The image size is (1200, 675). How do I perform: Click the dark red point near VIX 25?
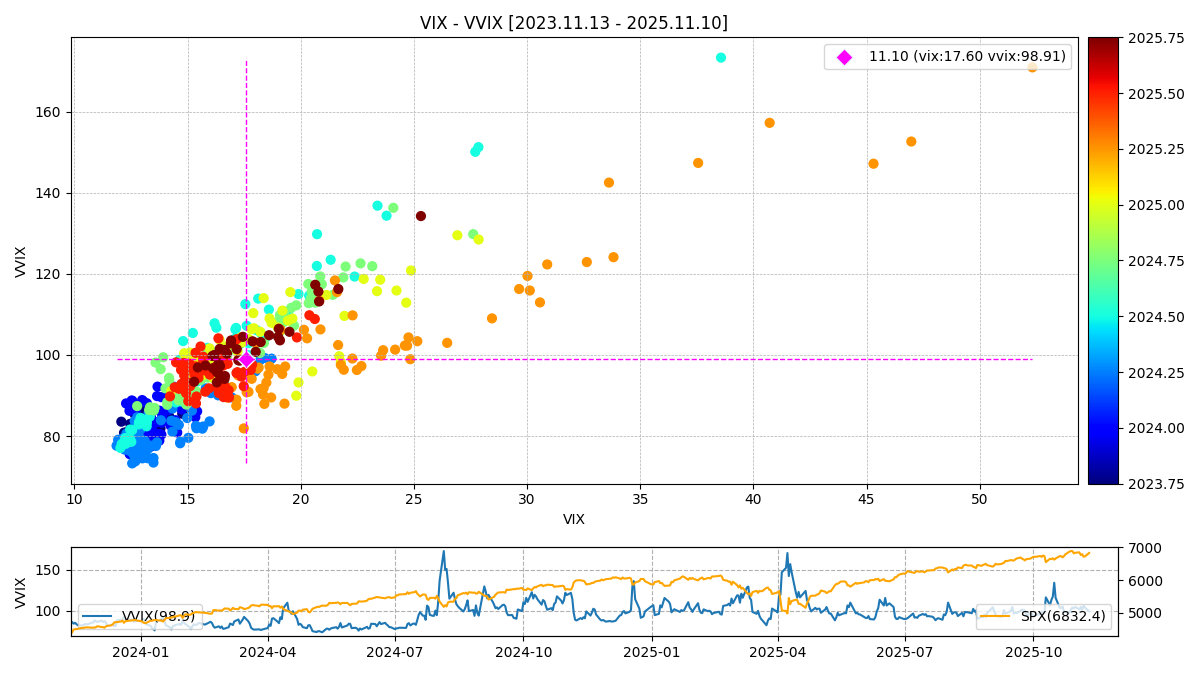(x=421, y=216)
